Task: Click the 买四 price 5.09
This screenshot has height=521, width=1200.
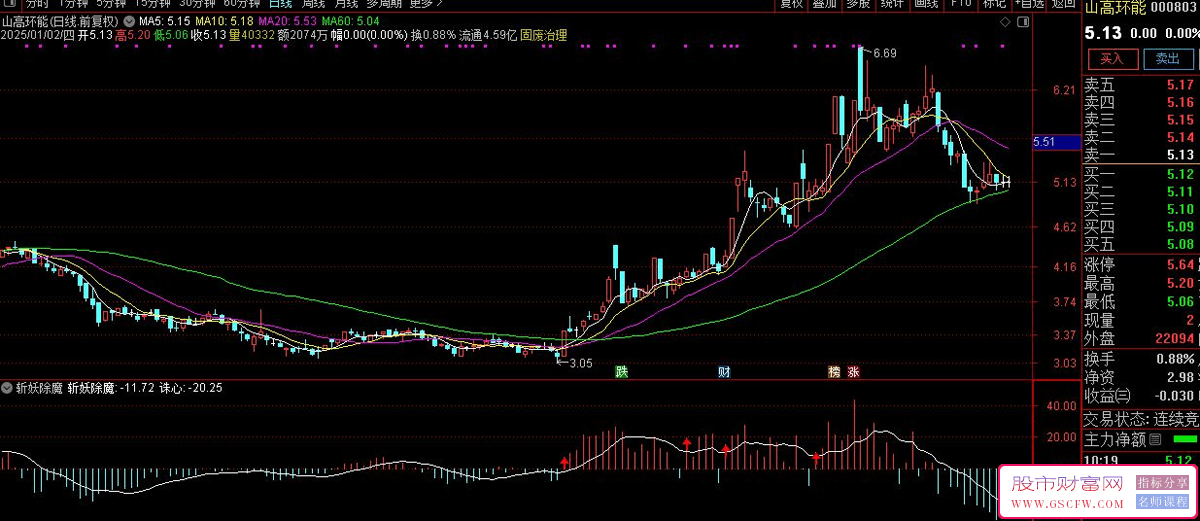Action: (x=1180, y=227)
